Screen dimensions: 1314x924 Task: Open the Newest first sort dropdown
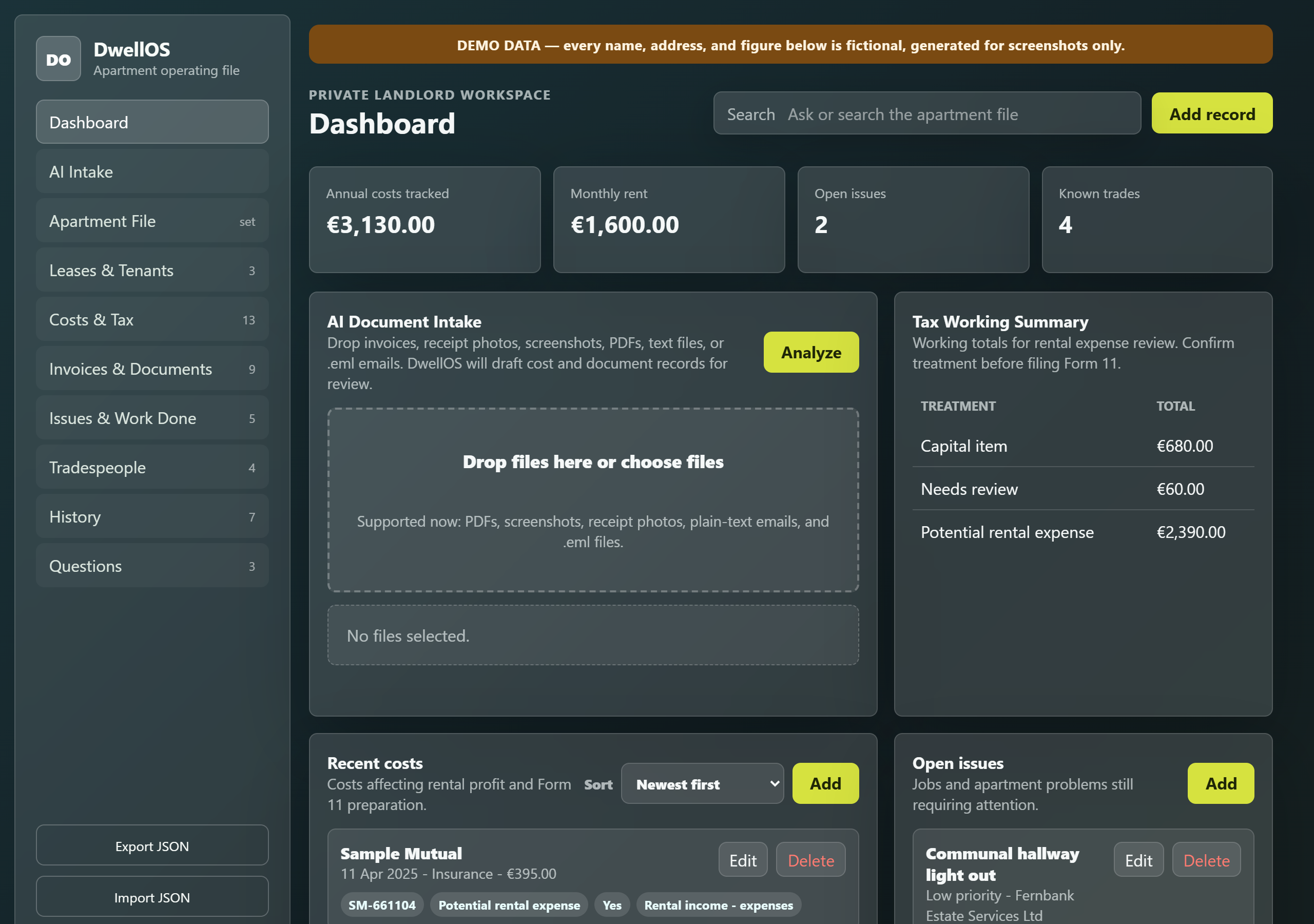tap(702, 783)
